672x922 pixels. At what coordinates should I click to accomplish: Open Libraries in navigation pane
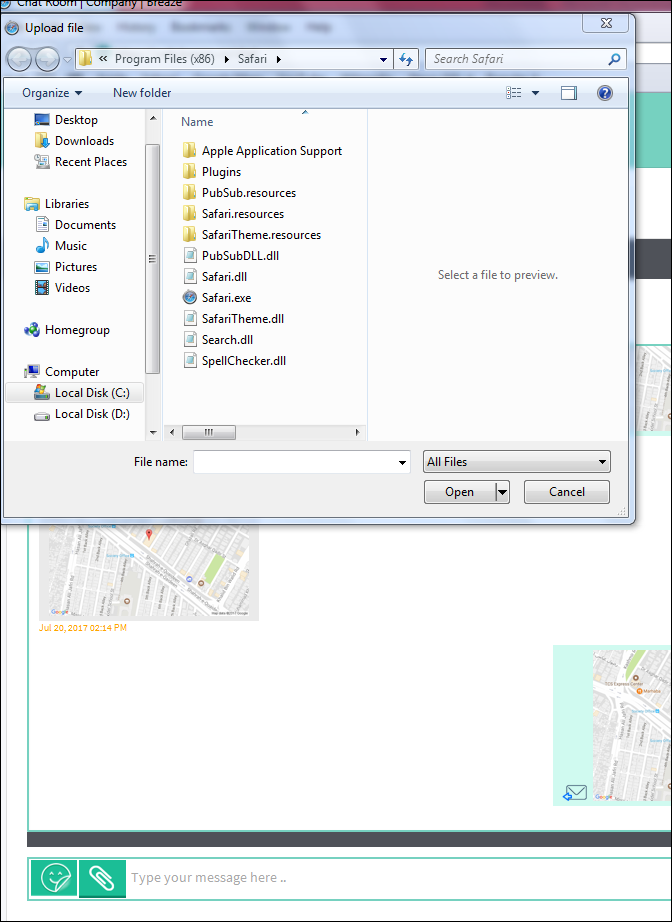coord(56,204)
